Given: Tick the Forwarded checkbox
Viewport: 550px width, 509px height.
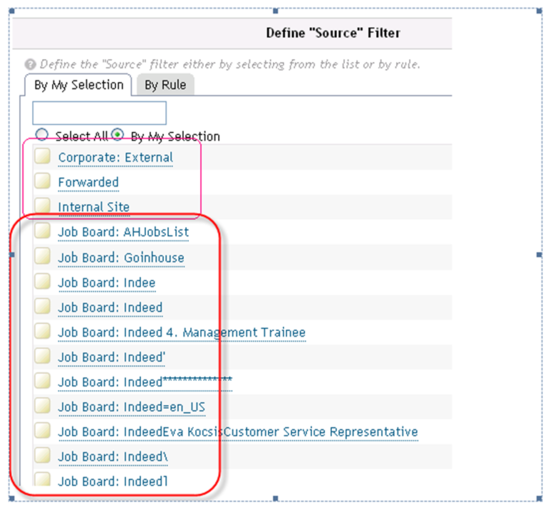Looking at the screenshot, I should 43,181.
